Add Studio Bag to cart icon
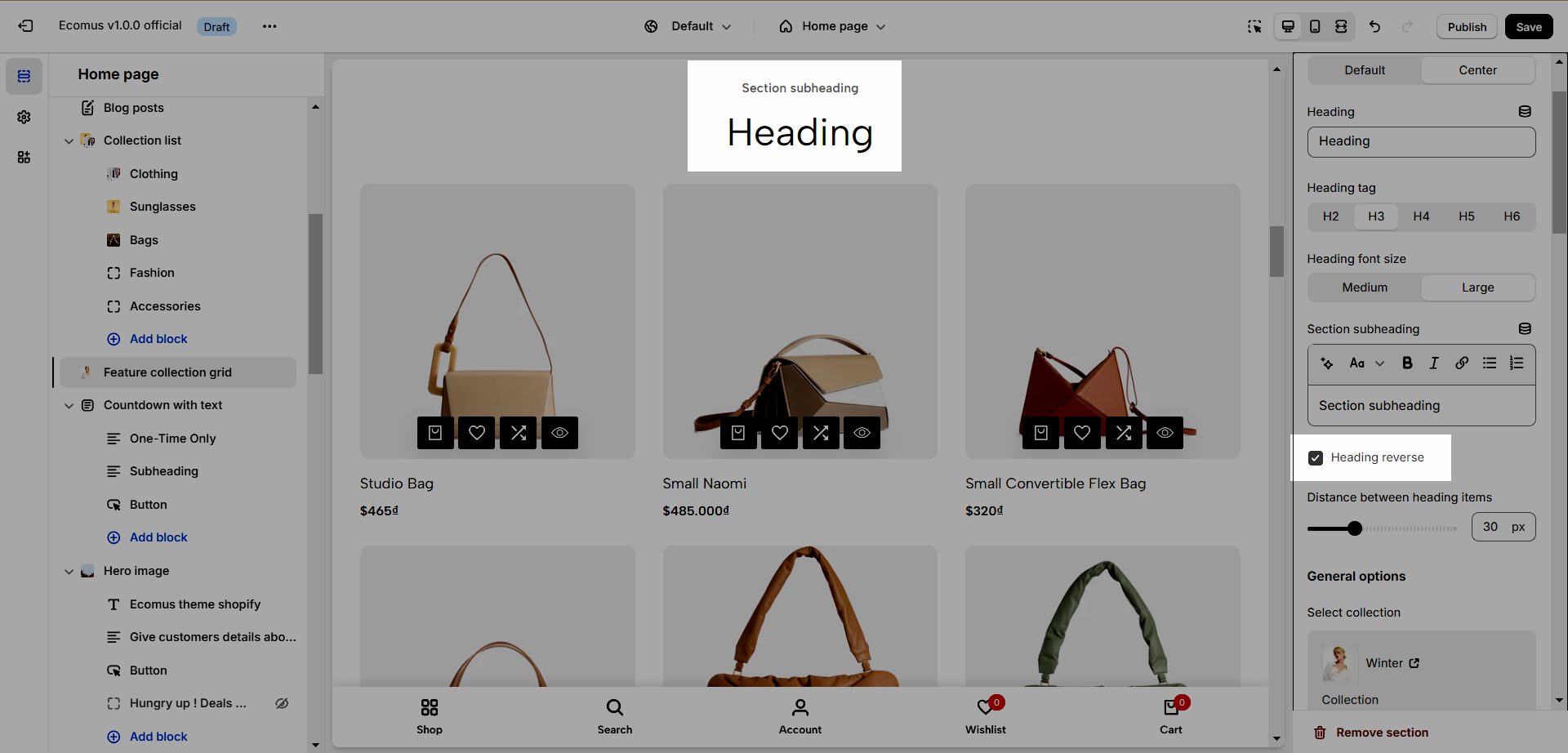1568x753 pixels. pos(435,433)
